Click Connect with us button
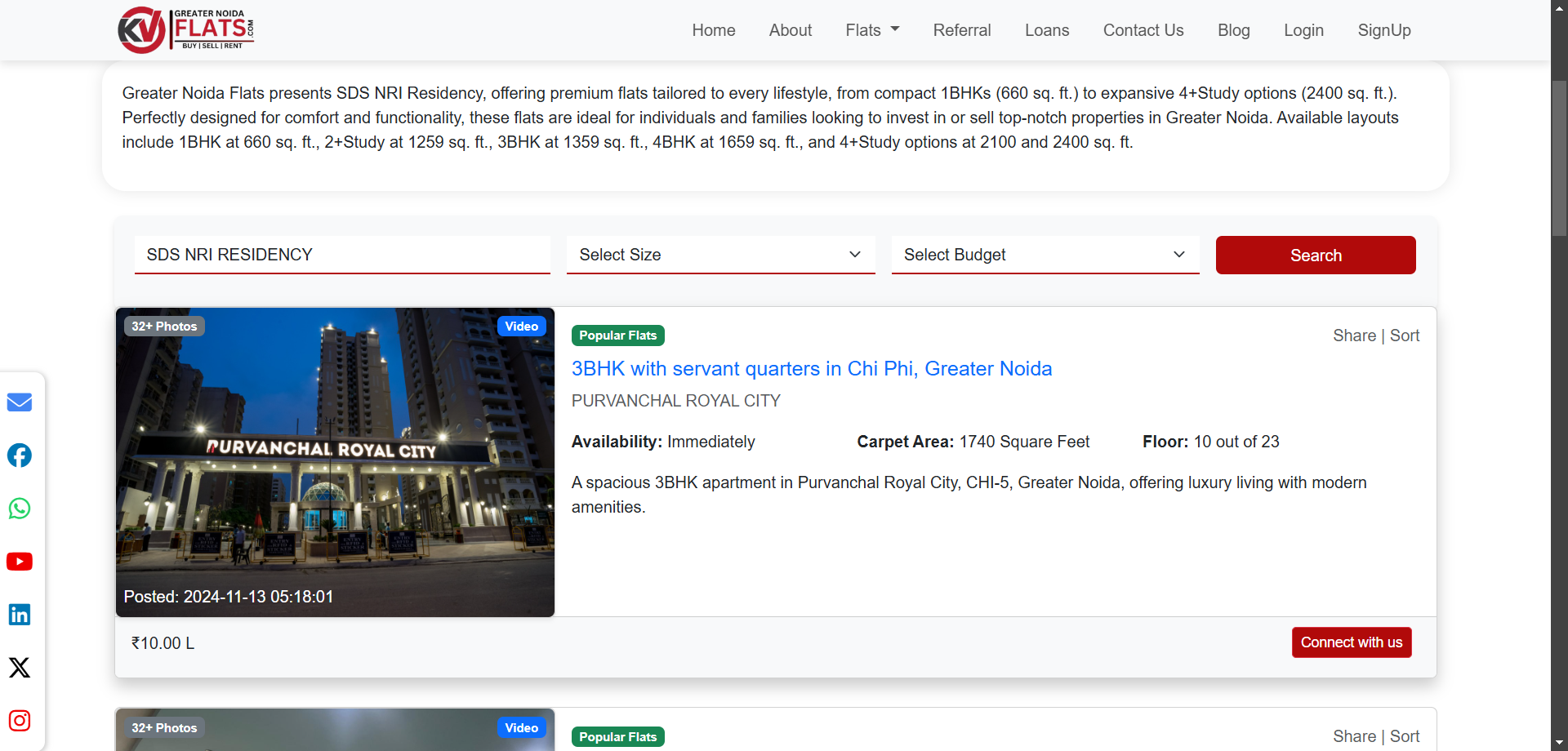This screenshot has height=751, width=1568. pos(1352,642)
